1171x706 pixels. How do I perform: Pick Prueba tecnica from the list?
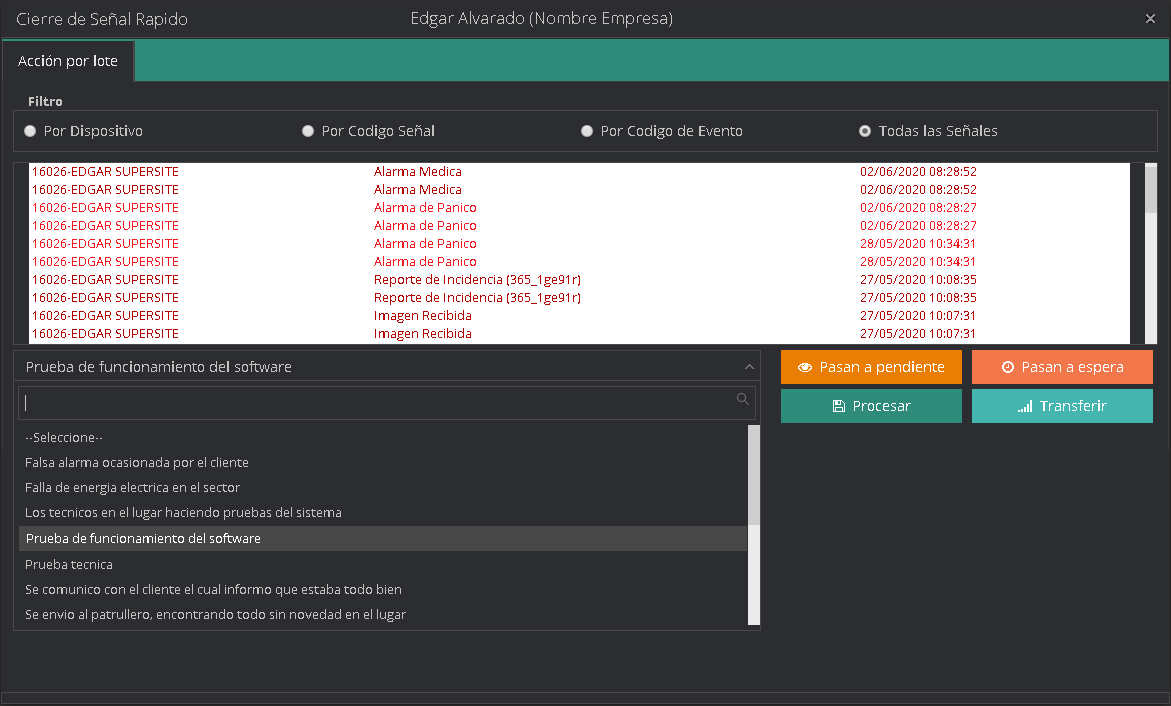click(69, 564)
